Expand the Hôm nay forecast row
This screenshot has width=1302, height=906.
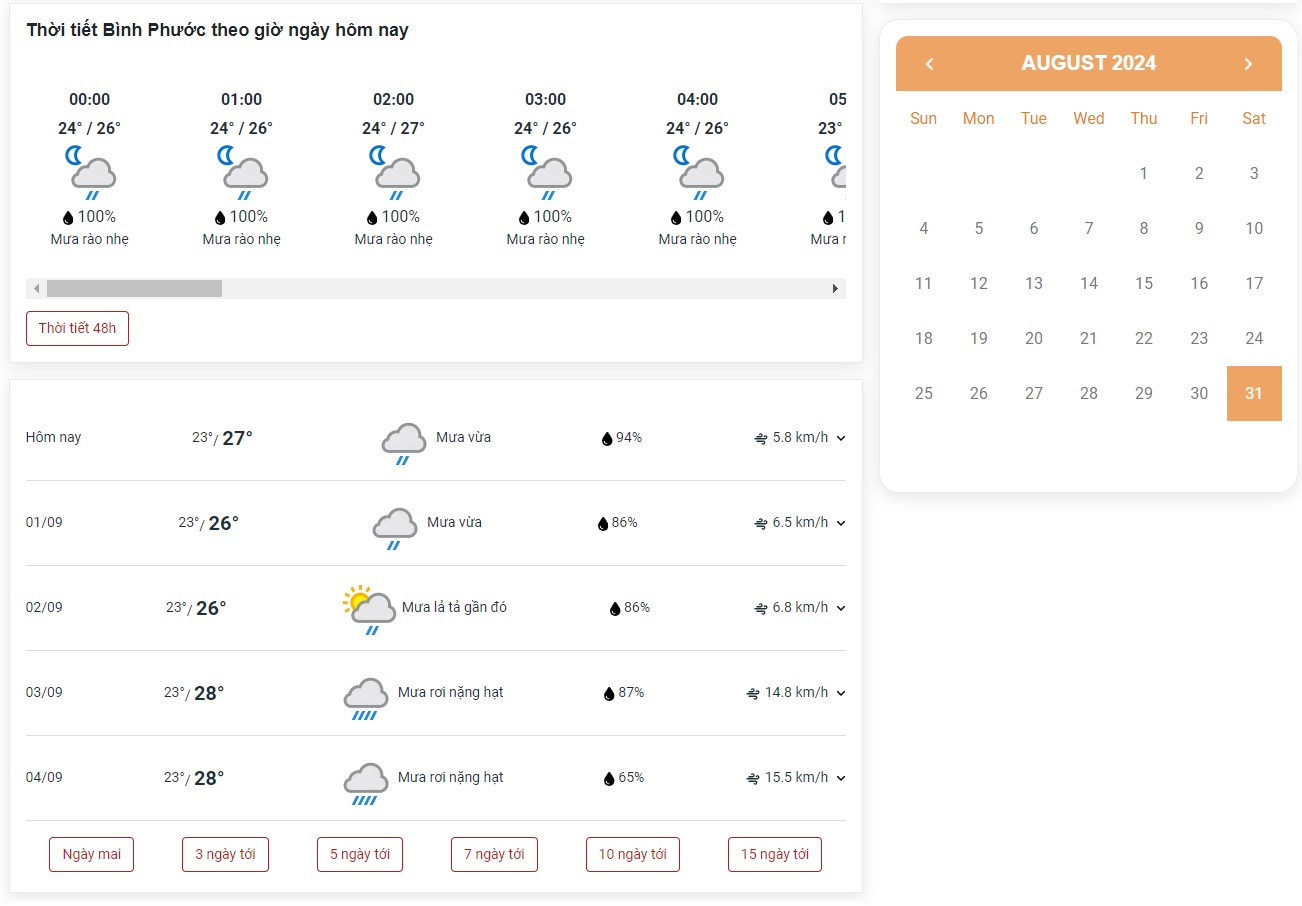pos(841,438)
